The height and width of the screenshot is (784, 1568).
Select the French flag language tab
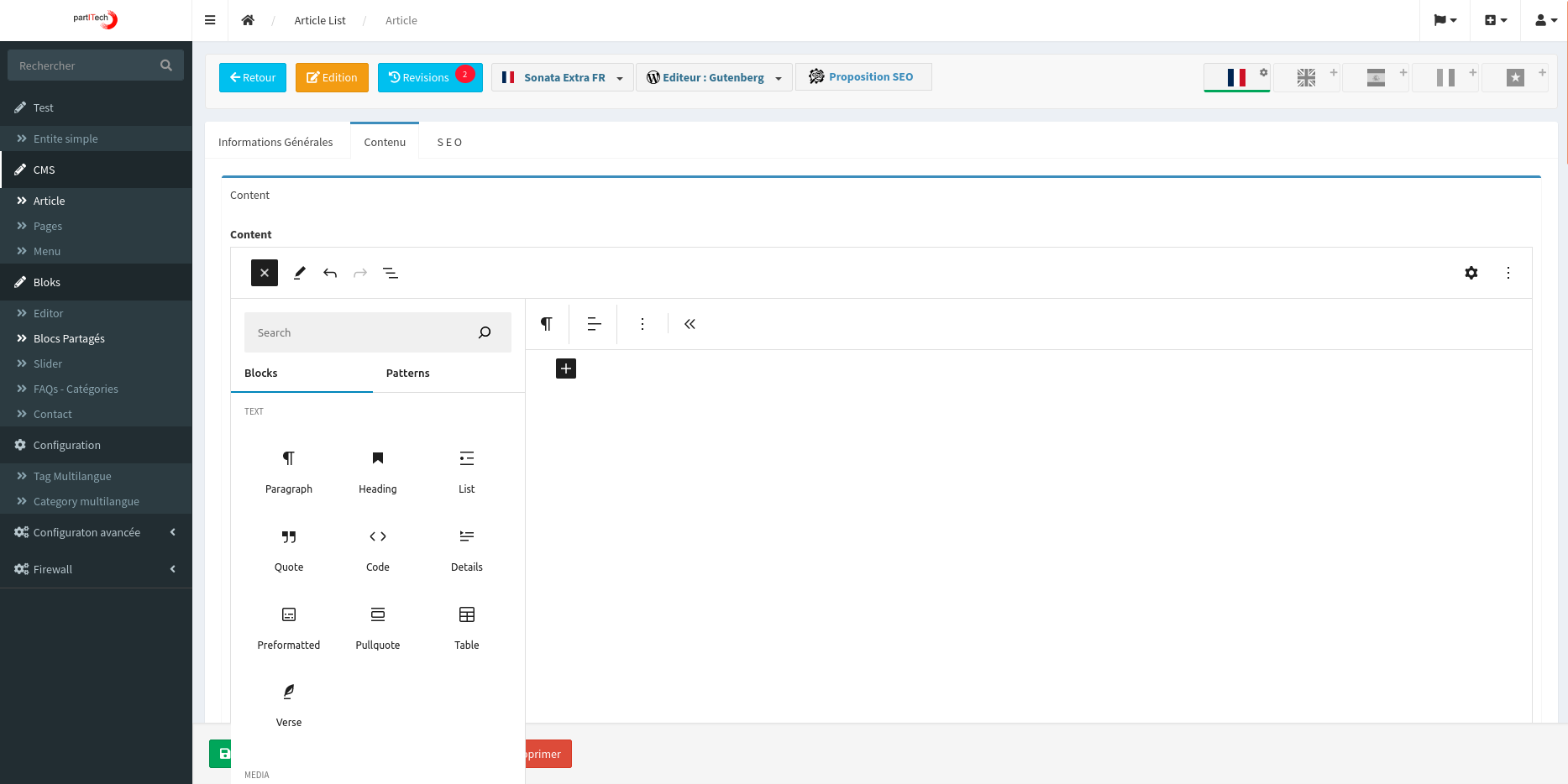[1235, 77]
